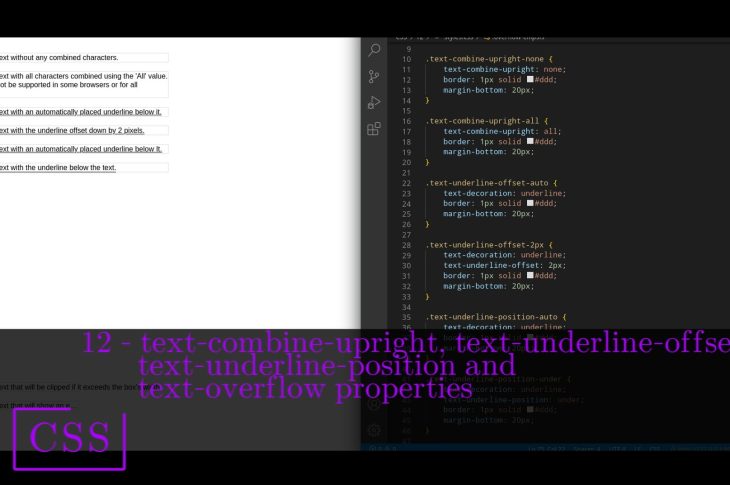Viewport: 730px width, 485px height.
Task: Click line number 10 in the gutter
Action: coord(407,59)
